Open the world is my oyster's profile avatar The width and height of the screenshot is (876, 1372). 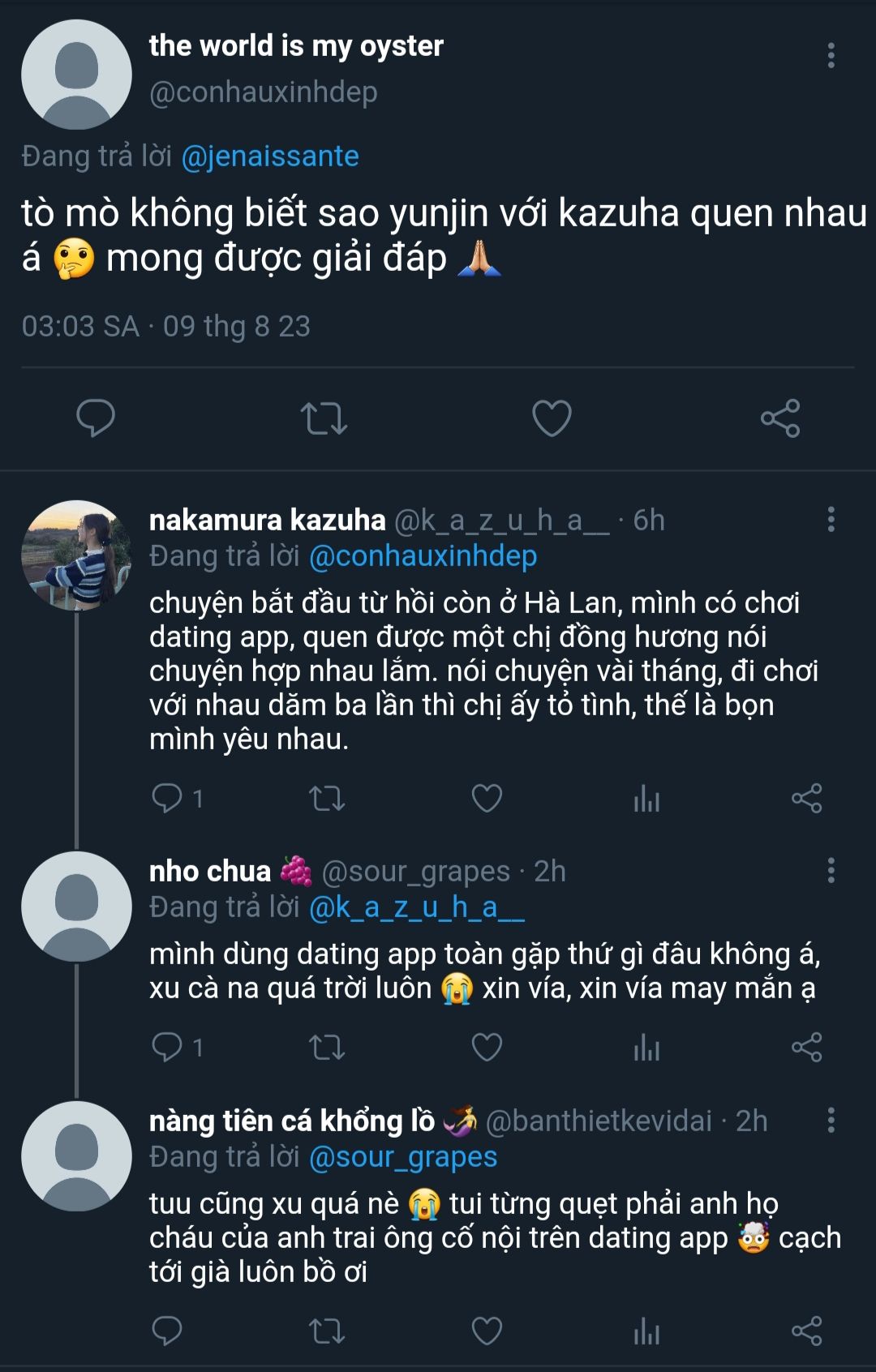point(76,75)
